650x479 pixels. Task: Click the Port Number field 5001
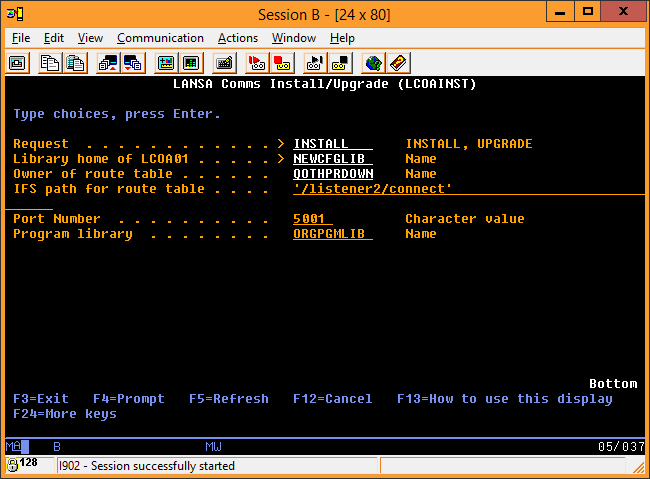click(313, 219)
